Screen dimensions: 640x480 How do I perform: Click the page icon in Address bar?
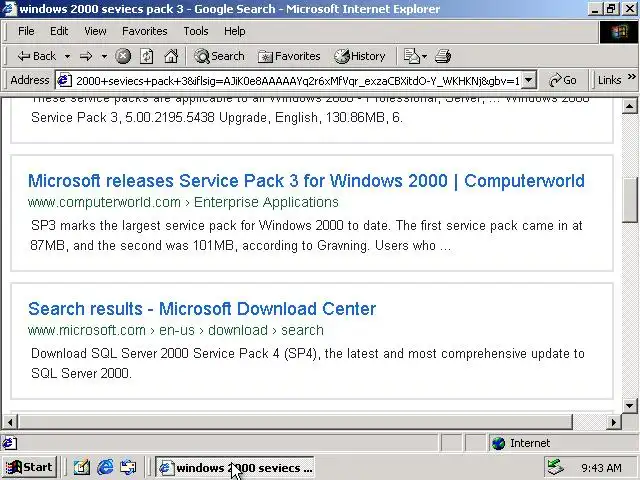(64, 80)
